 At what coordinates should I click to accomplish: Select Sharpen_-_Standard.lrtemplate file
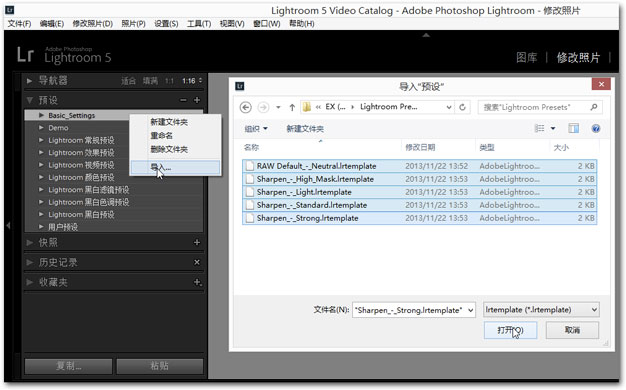coord(419,205)
